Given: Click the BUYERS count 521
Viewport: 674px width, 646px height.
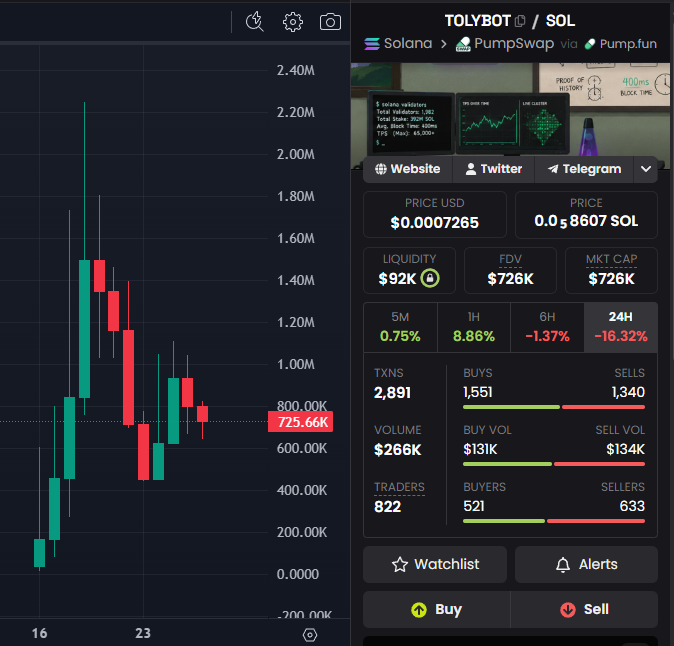Looking at the screenshot, I should coord(474,506).
